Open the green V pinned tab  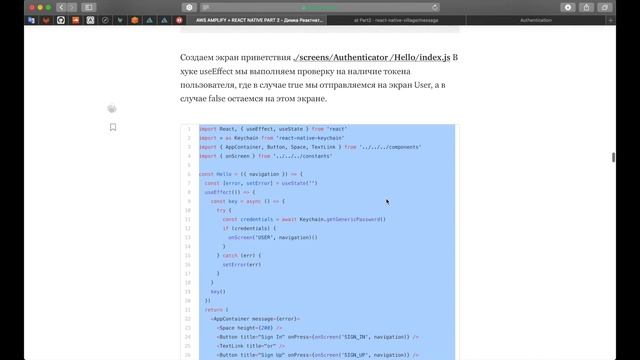coord(120,20)
